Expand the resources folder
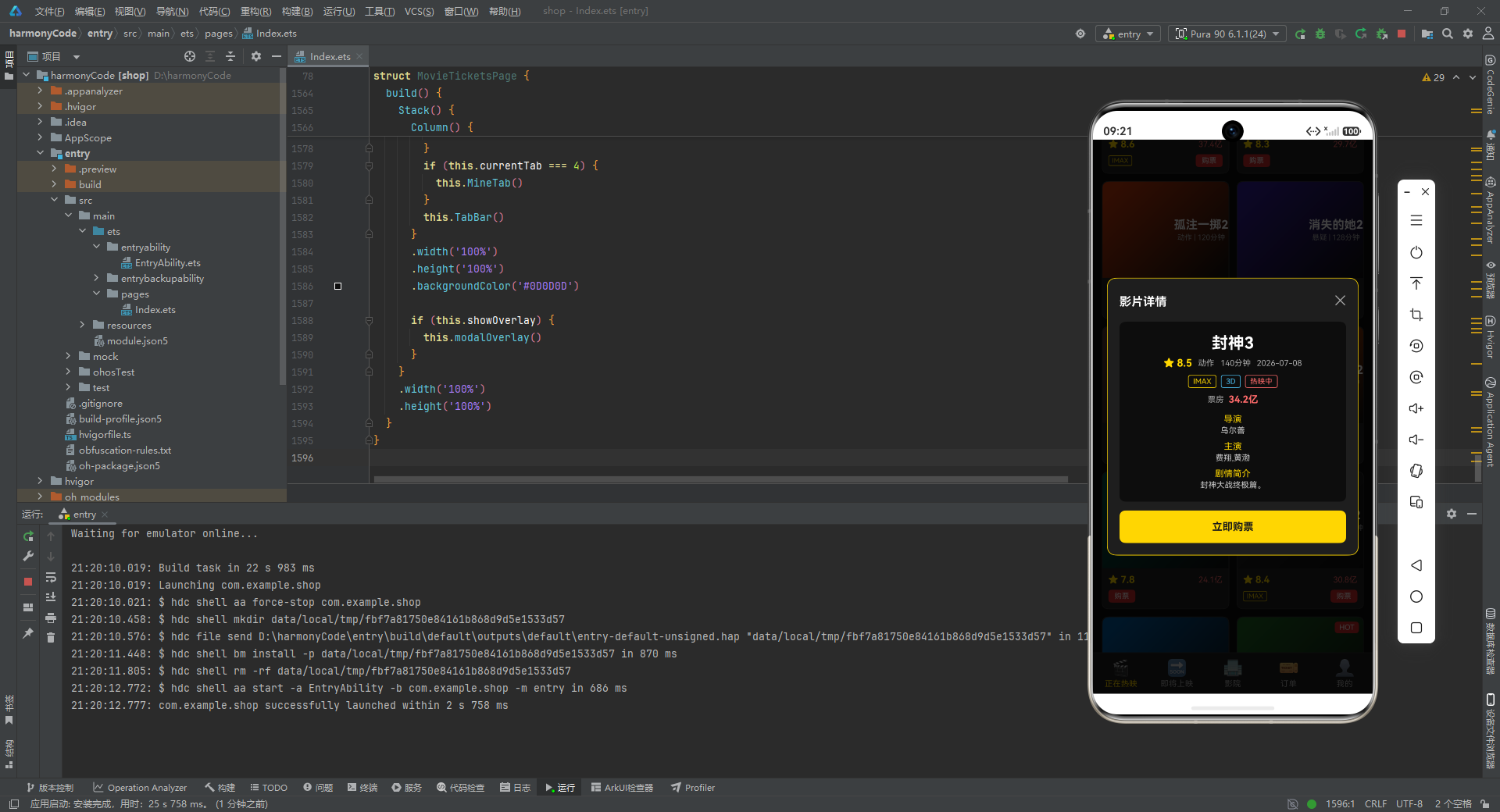Viewport: 1500px width, 812px height. 82,326
